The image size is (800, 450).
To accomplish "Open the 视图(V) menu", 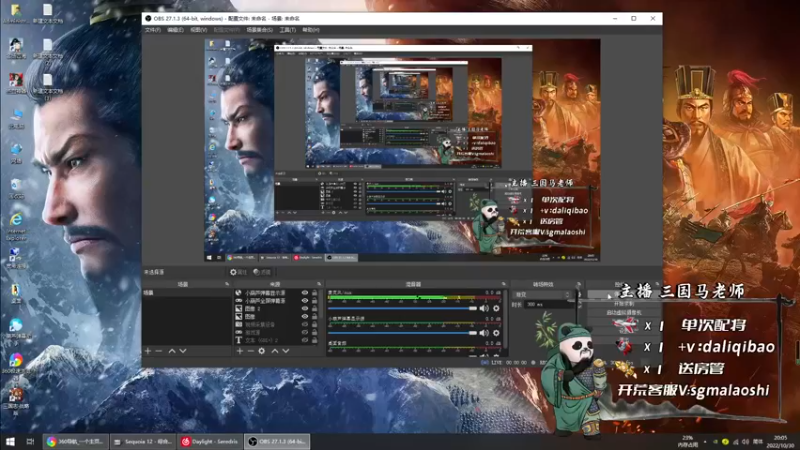I will tap(198, 30).
